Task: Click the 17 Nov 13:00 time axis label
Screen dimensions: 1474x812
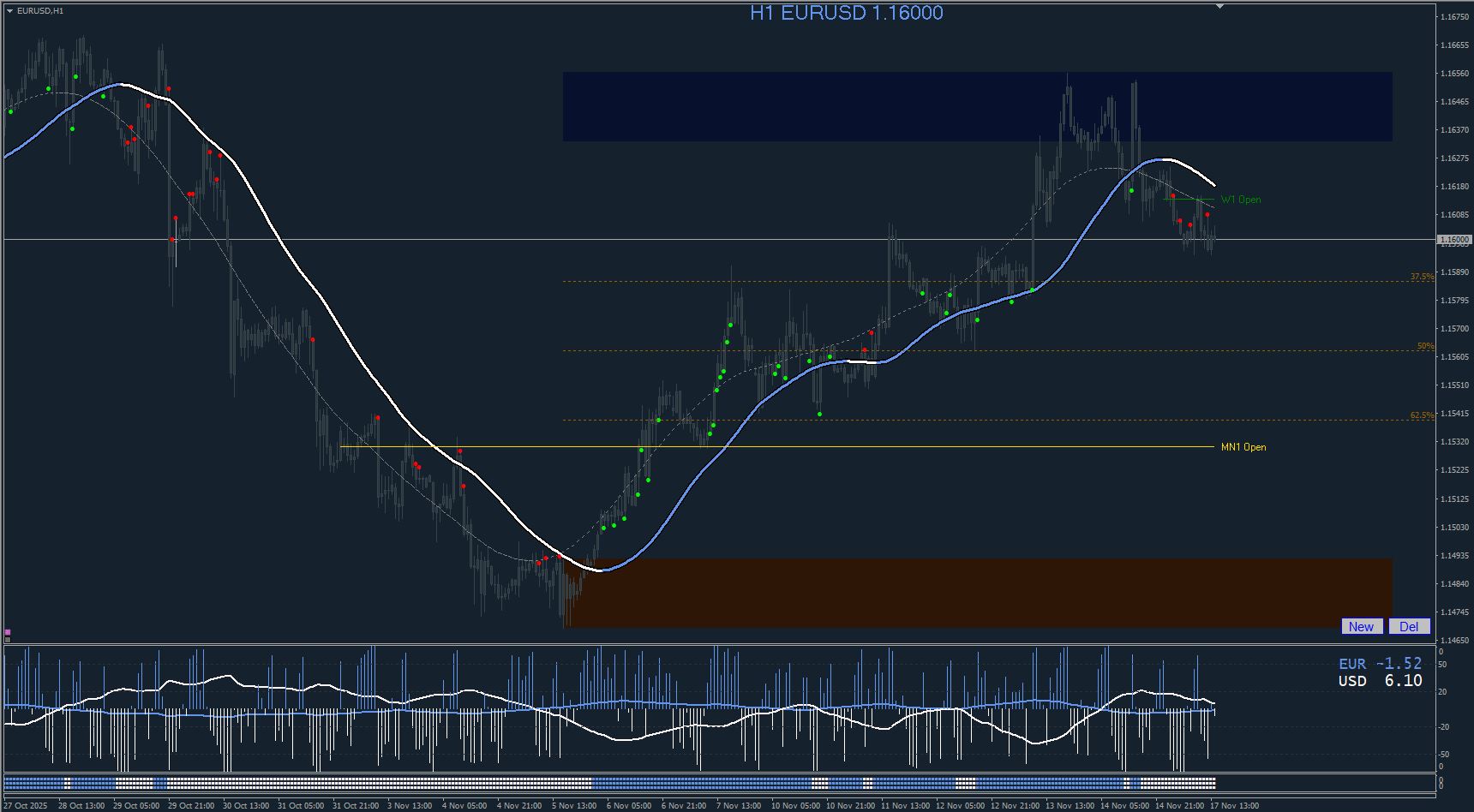Action: pos(1235,805)
